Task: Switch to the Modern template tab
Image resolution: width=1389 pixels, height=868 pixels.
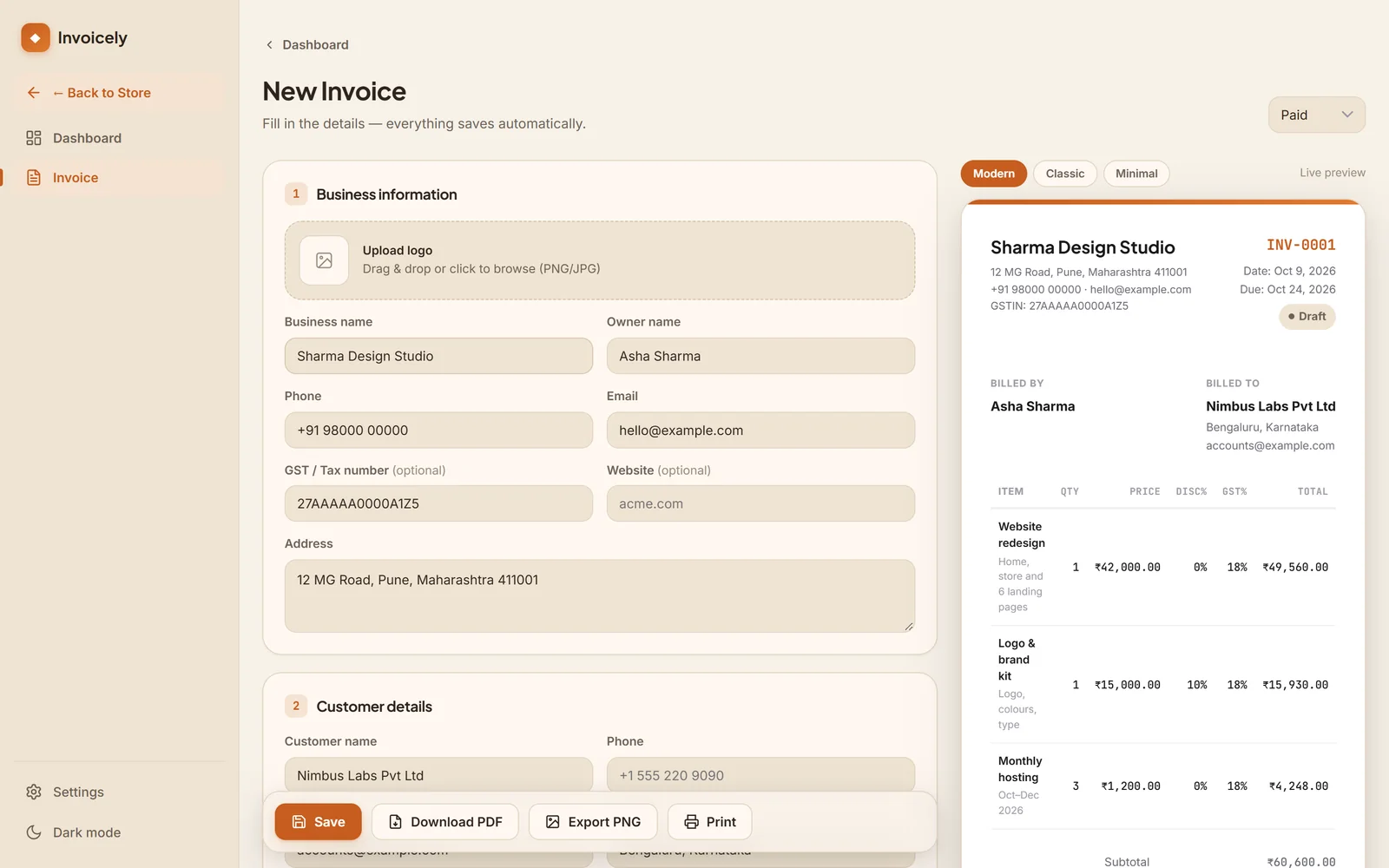Action: (993, 174)
